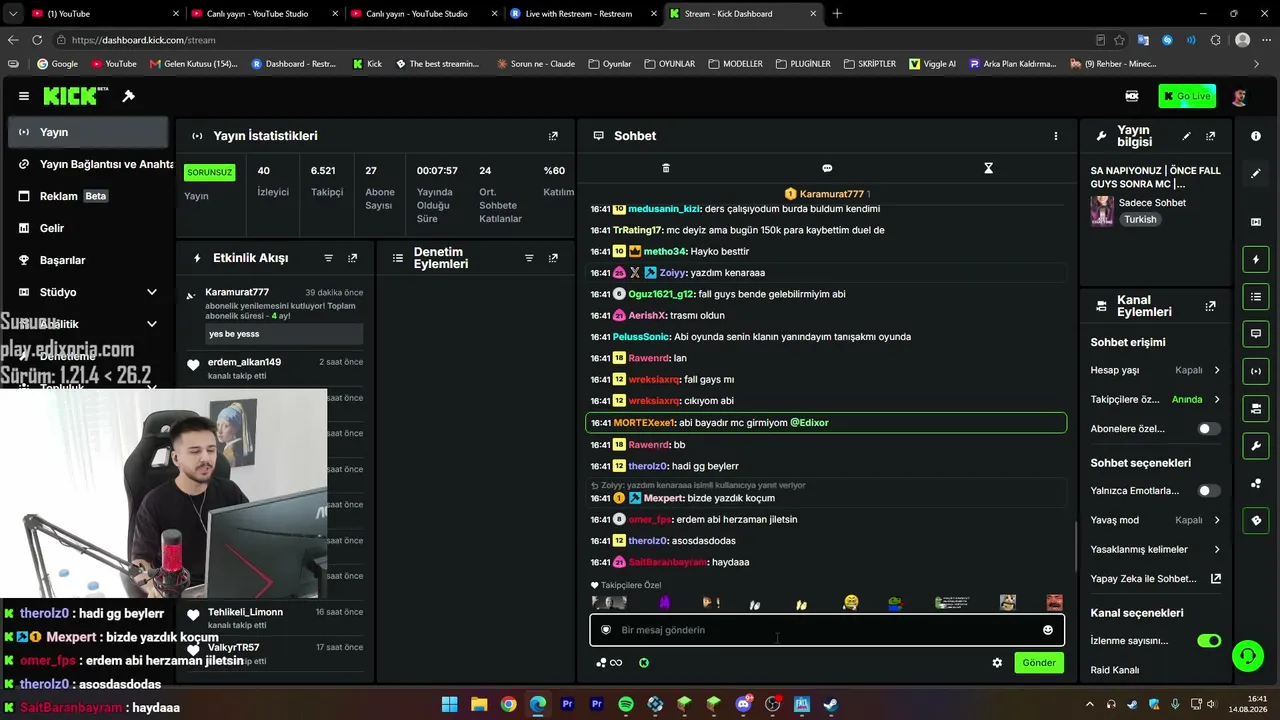This screenshot has height=720, width=1280.
Task: Pop out the Kanal Eylemleri panel
Action: [1210, 306]
